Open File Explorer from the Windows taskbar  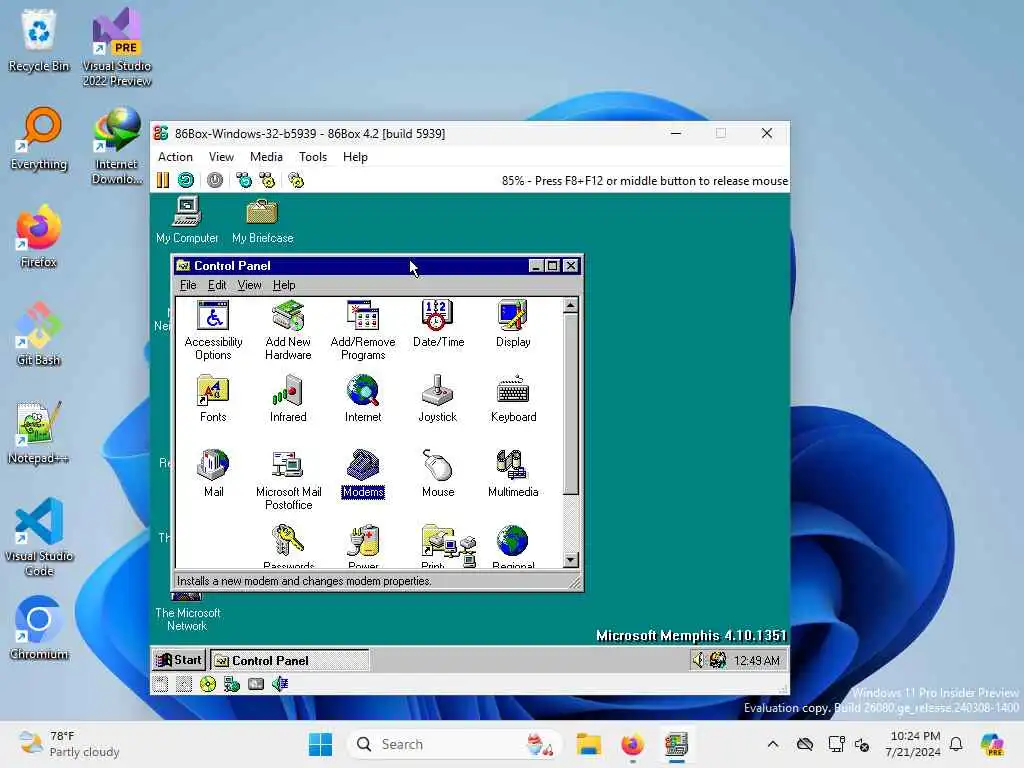tap(588, 744)
